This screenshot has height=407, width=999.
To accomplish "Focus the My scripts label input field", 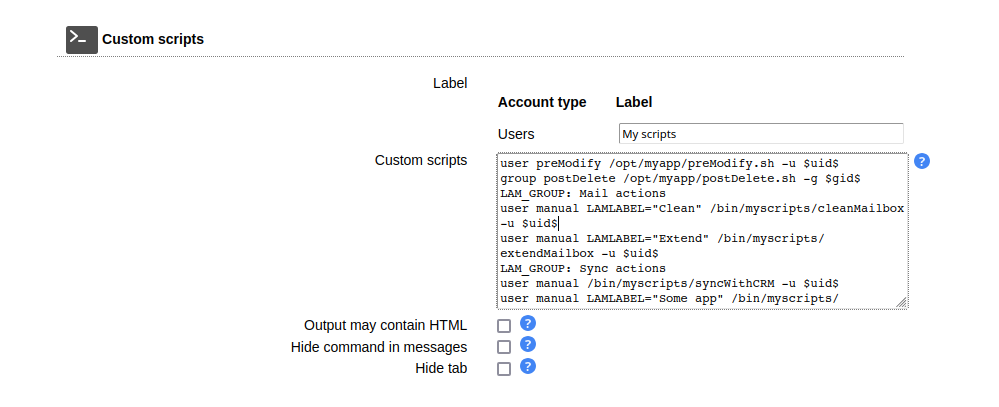I will [x=760, y=133].
